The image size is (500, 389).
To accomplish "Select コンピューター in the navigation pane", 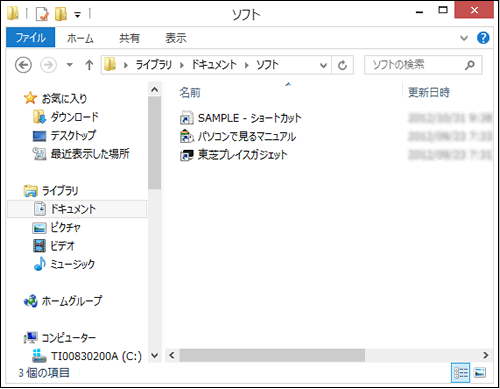I will pos(69,338).
